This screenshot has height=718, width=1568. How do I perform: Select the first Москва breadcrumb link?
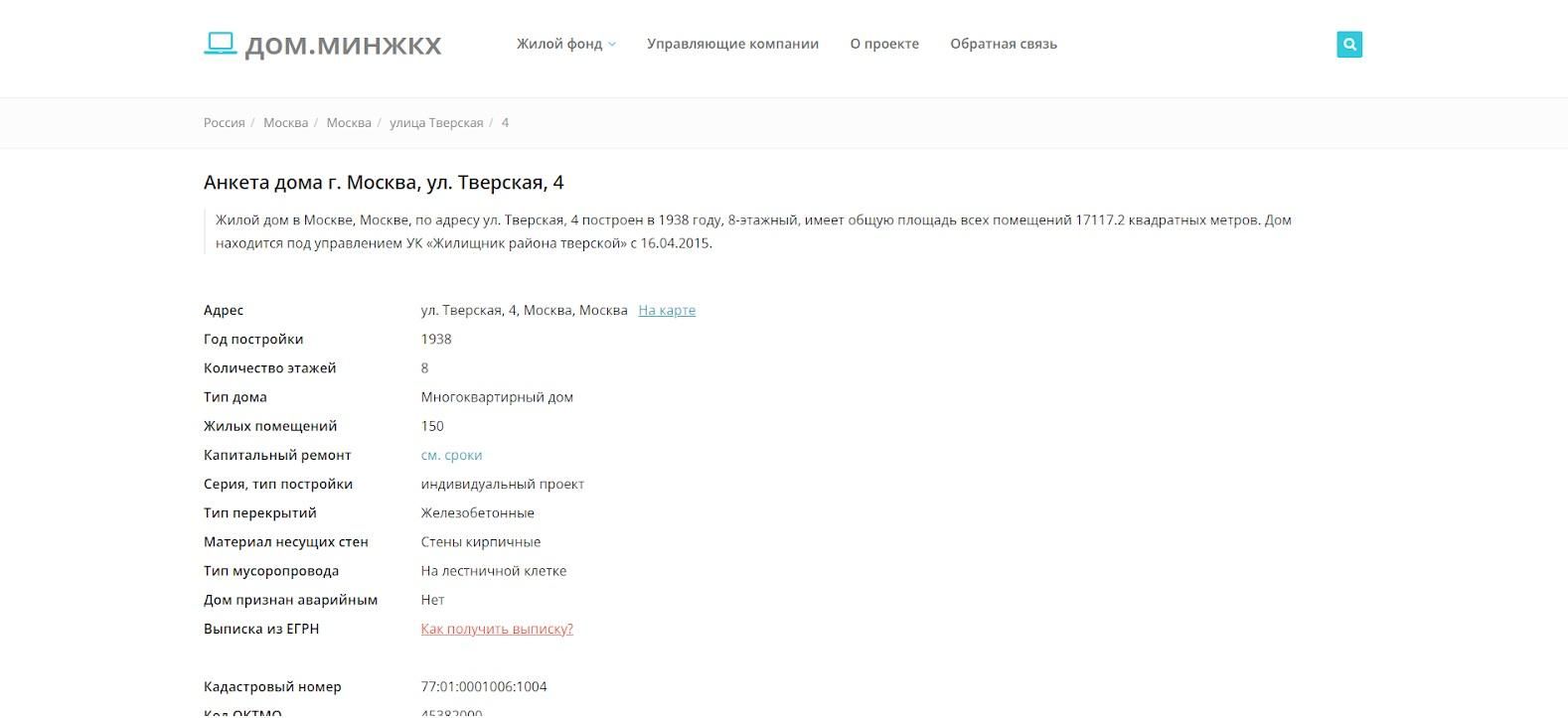click(285, 123)
